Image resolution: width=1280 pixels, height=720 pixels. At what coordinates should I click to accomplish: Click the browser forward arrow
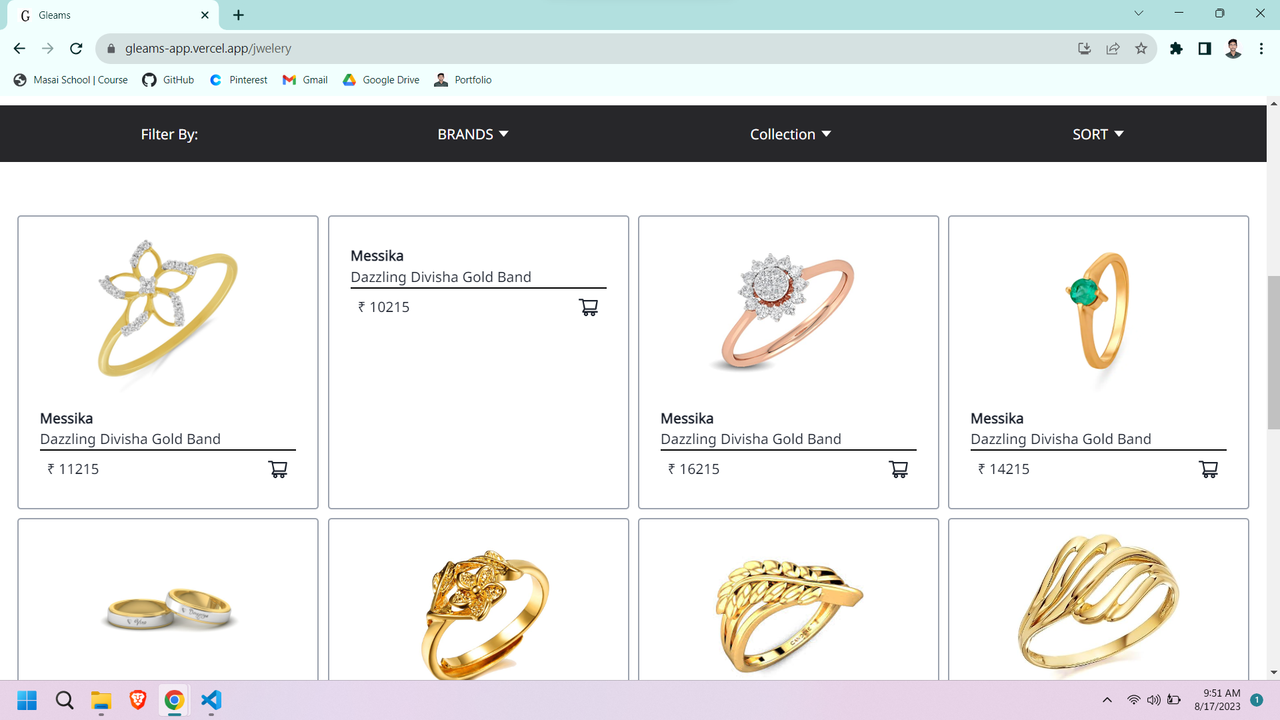click(x=47, y=48)
